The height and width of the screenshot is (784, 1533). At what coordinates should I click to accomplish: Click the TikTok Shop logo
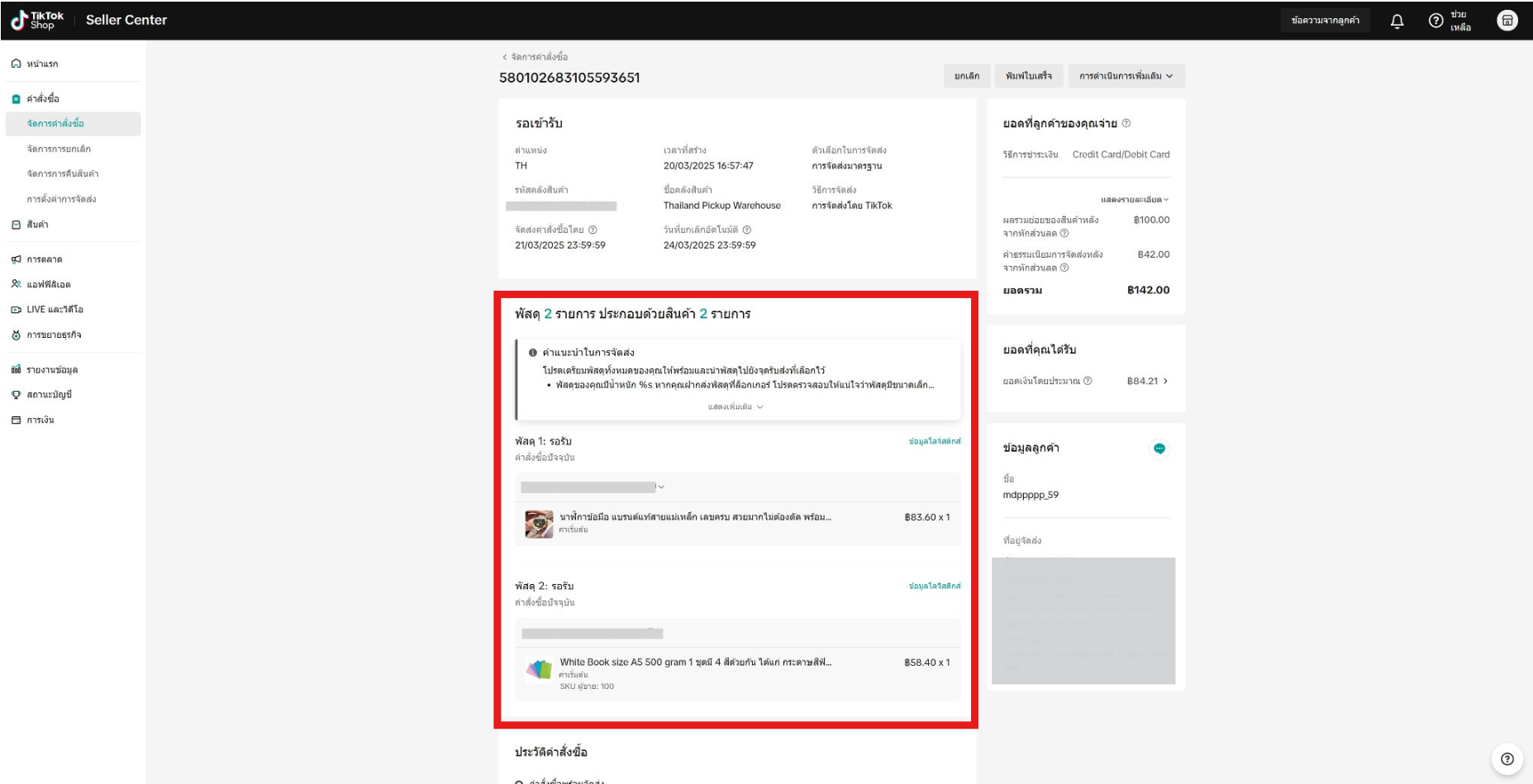(37, 20)
